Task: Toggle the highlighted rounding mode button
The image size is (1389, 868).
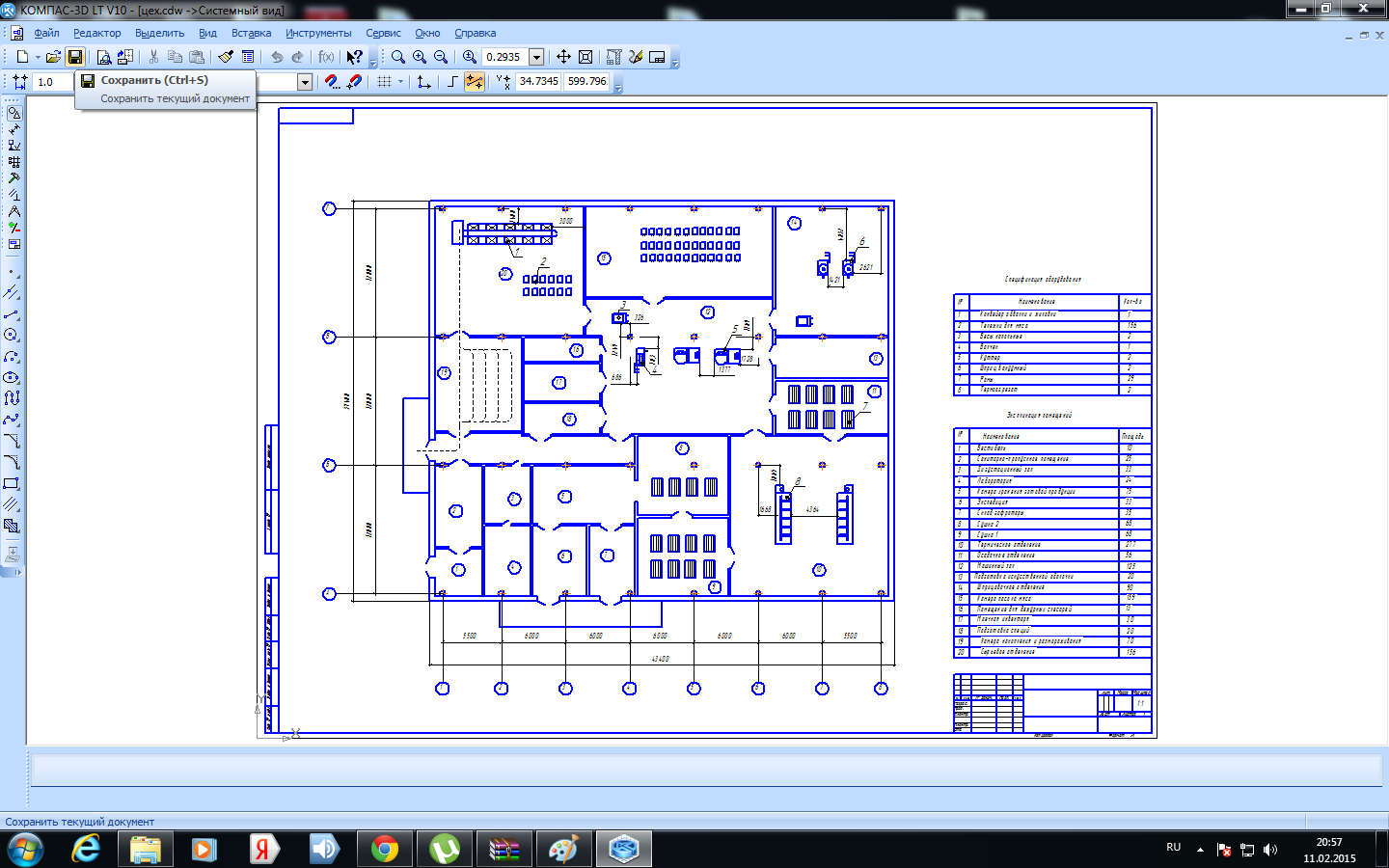Action: [x=474, y=82]
